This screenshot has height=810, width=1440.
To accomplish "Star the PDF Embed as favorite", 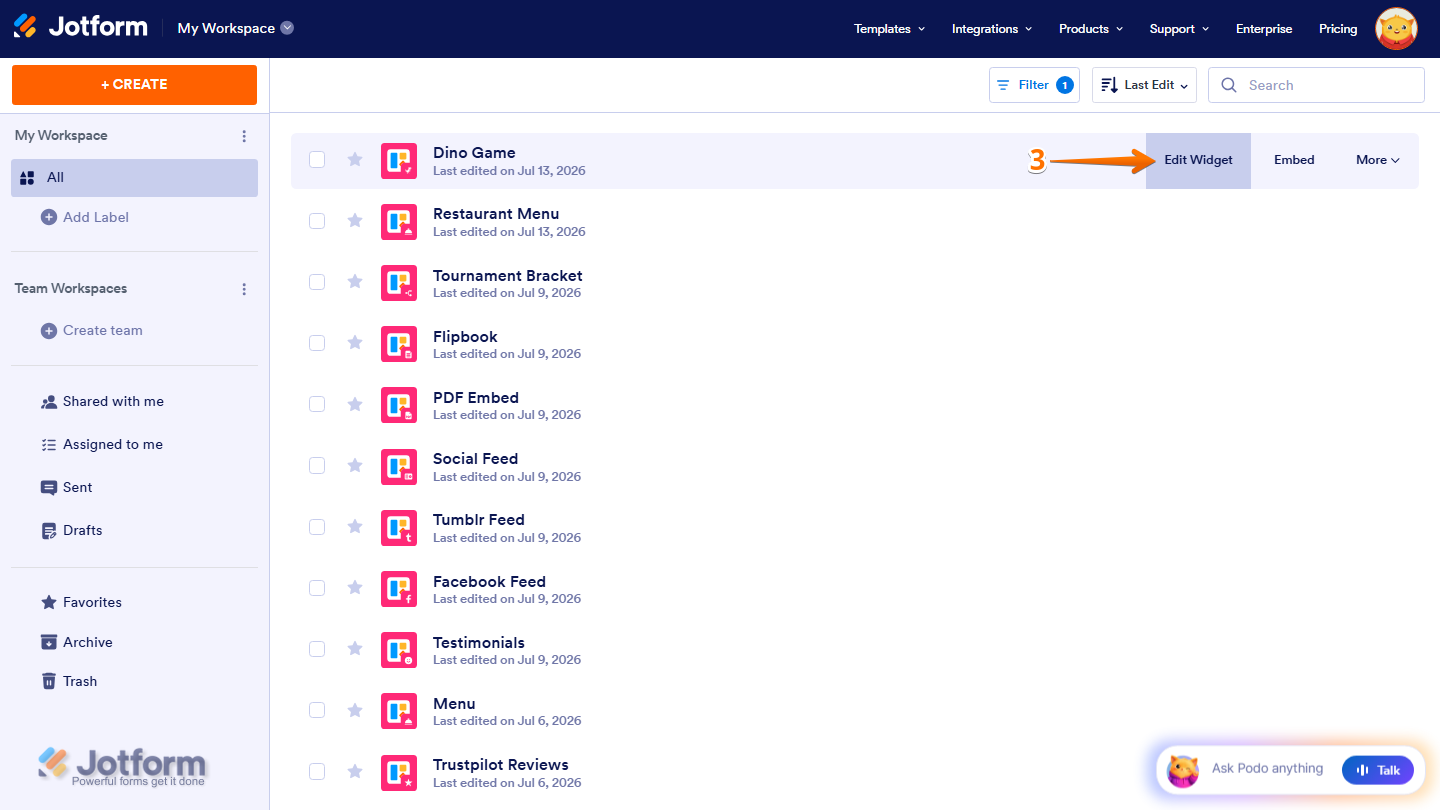I will point(355,404).
